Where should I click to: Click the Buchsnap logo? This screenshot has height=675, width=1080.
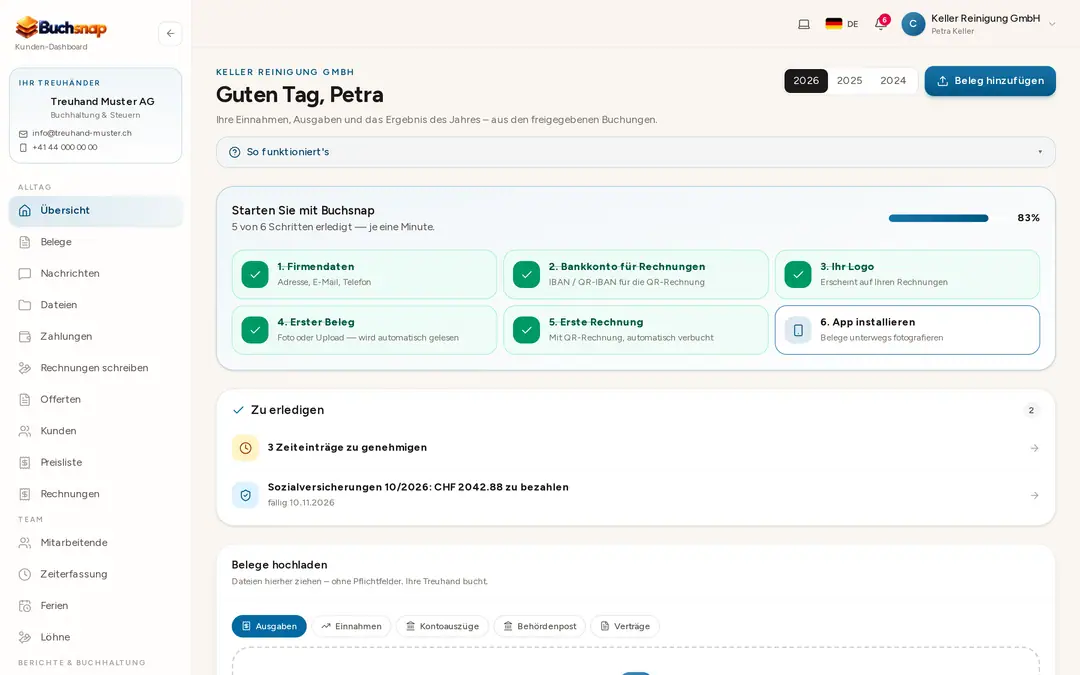61,28
